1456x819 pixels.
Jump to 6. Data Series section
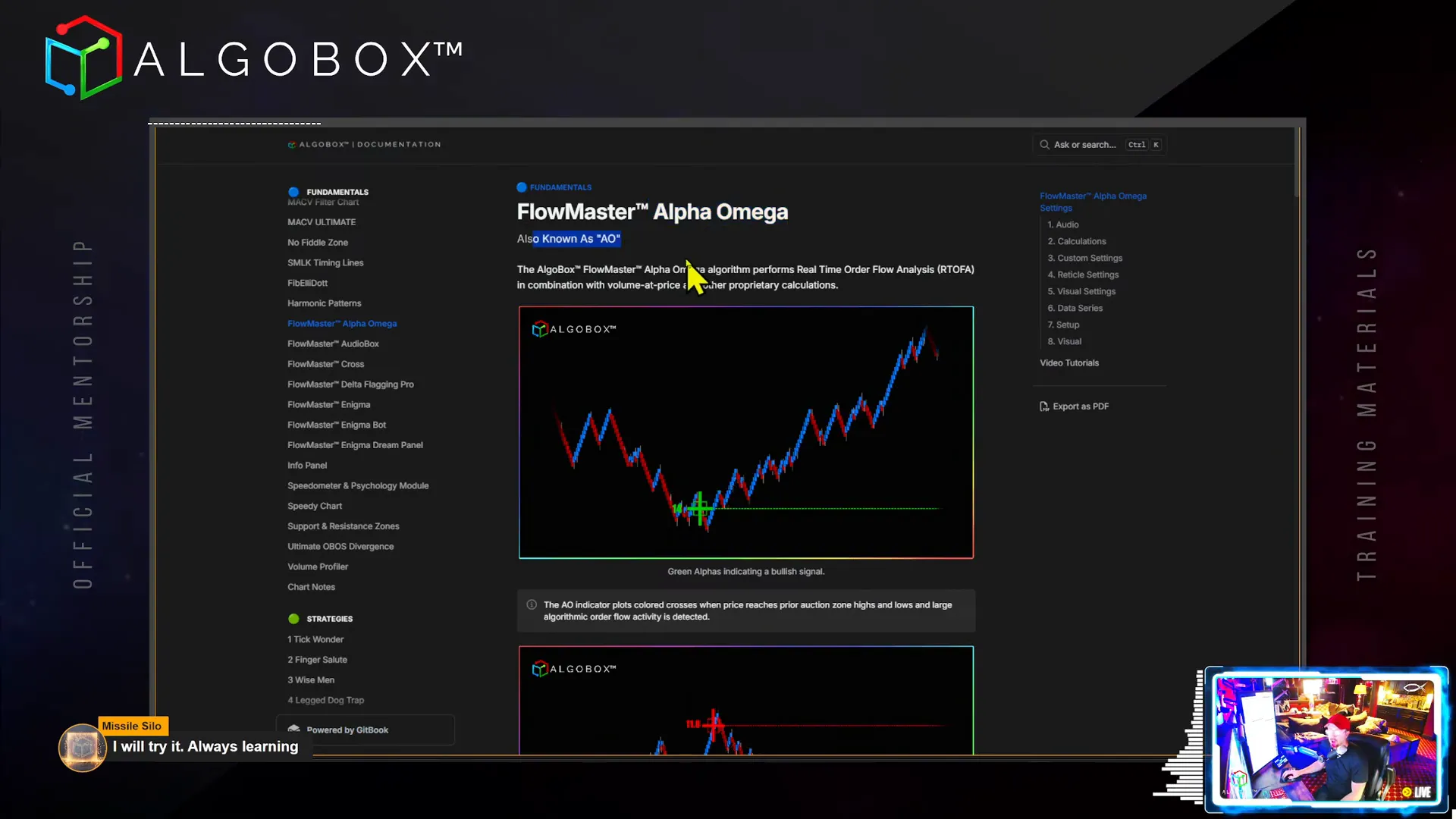1075,308
